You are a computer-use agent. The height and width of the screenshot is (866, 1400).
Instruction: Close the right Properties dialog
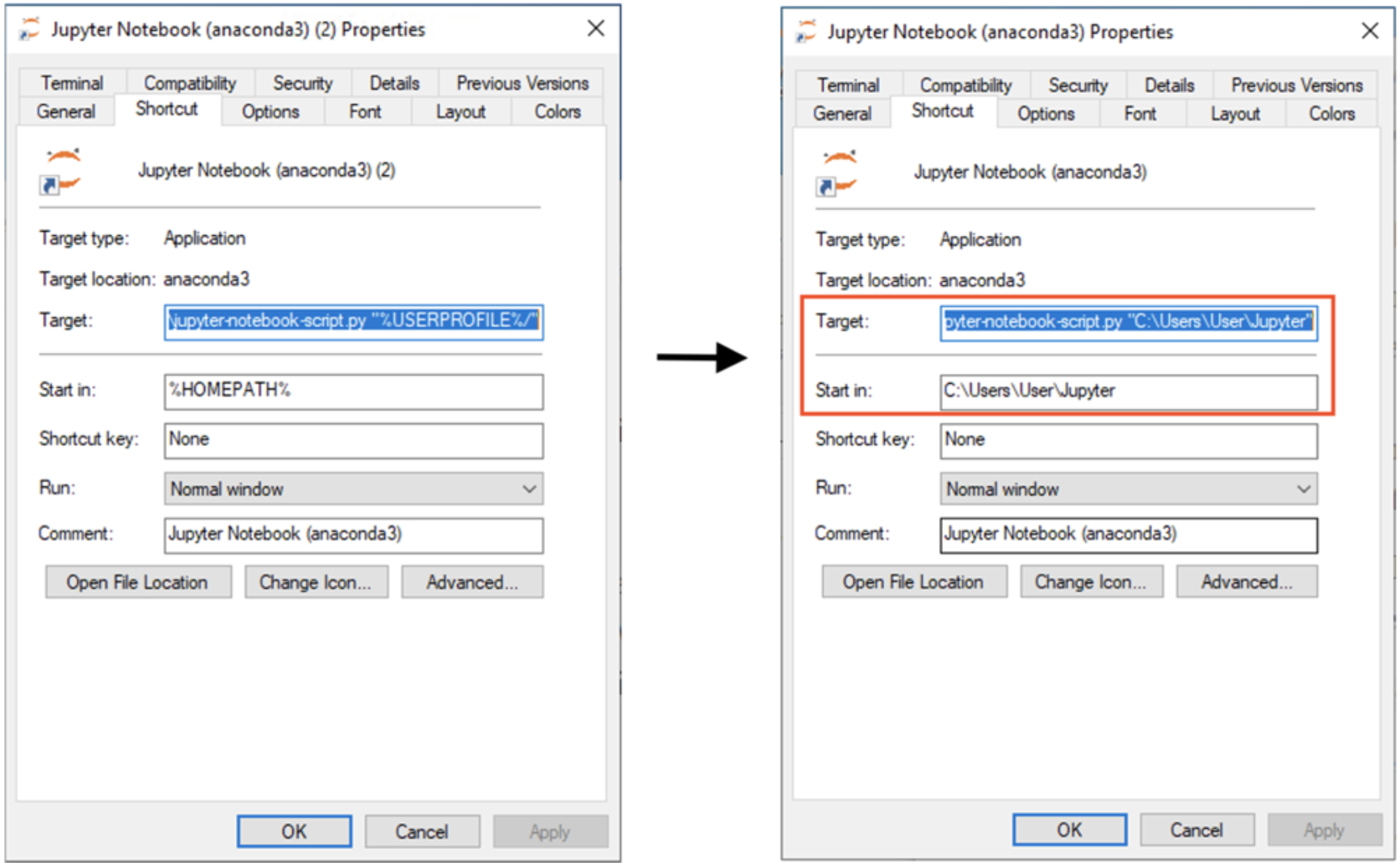(x=1369, y=32)
